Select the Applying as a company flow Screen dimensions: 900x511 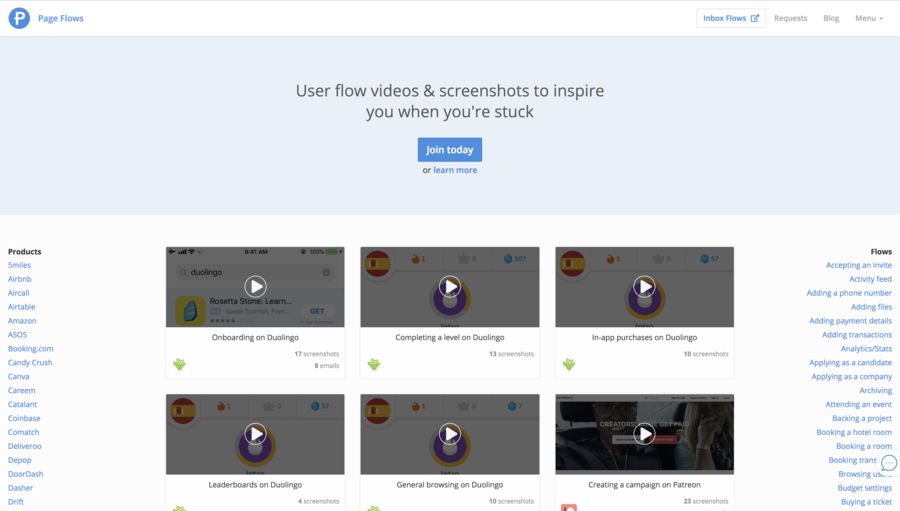(851, 377)
